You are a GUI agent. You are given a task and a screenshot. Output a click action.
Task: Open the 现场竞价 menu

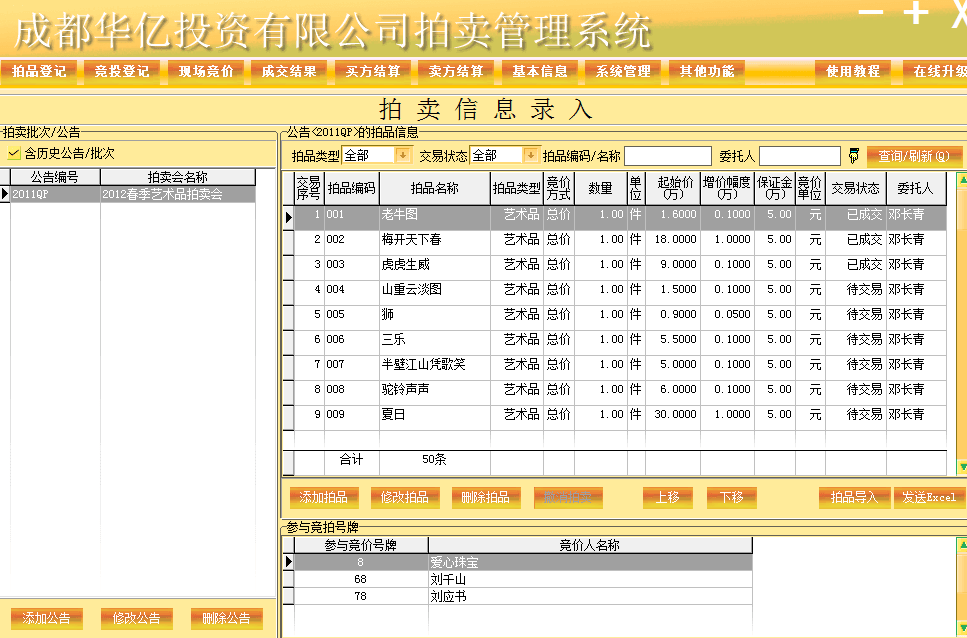(205, 71)
